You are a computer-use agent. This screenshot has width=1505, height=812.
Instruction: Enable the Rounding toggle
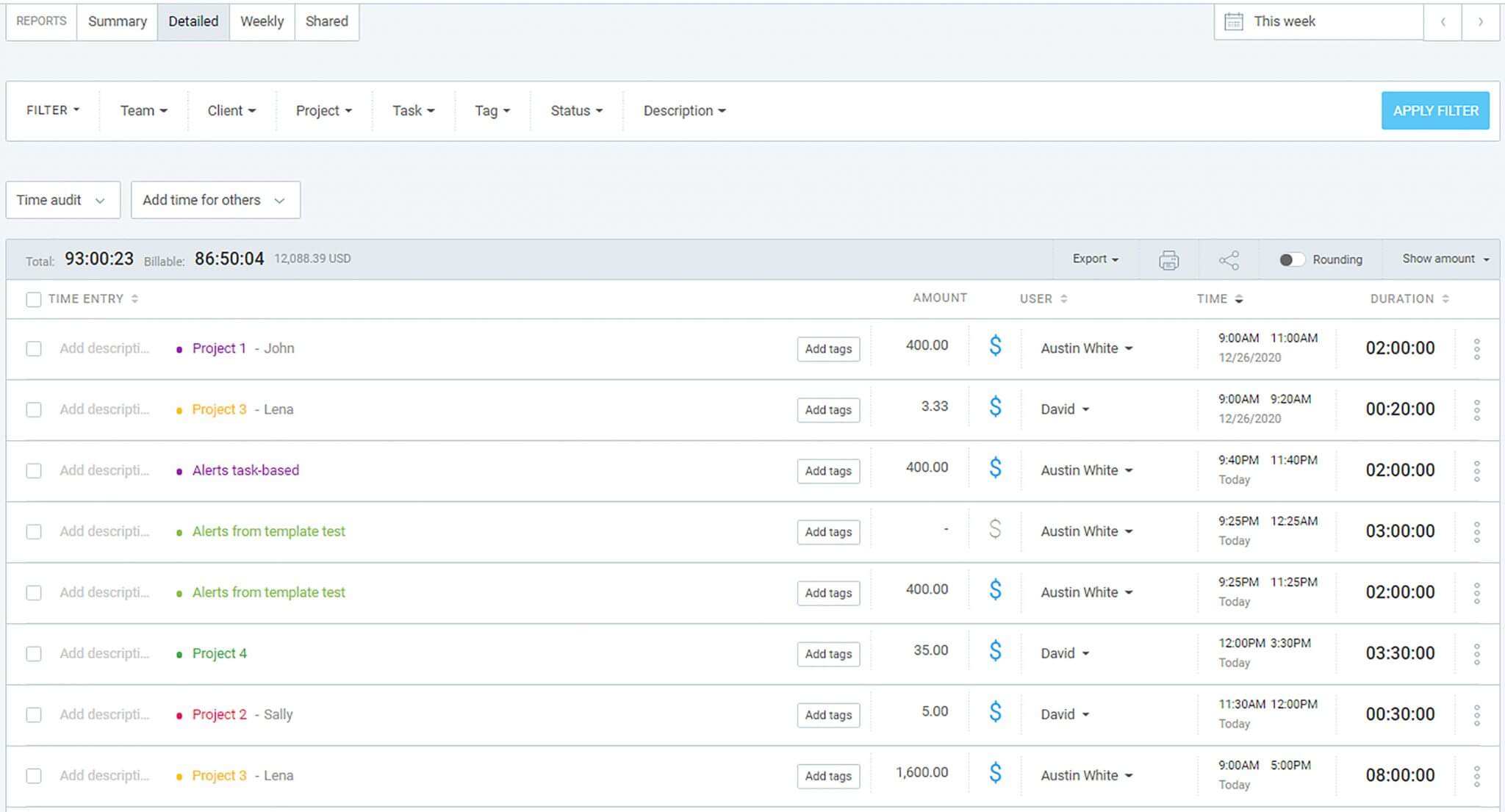pyautogui.click(x=1291, y=259)
